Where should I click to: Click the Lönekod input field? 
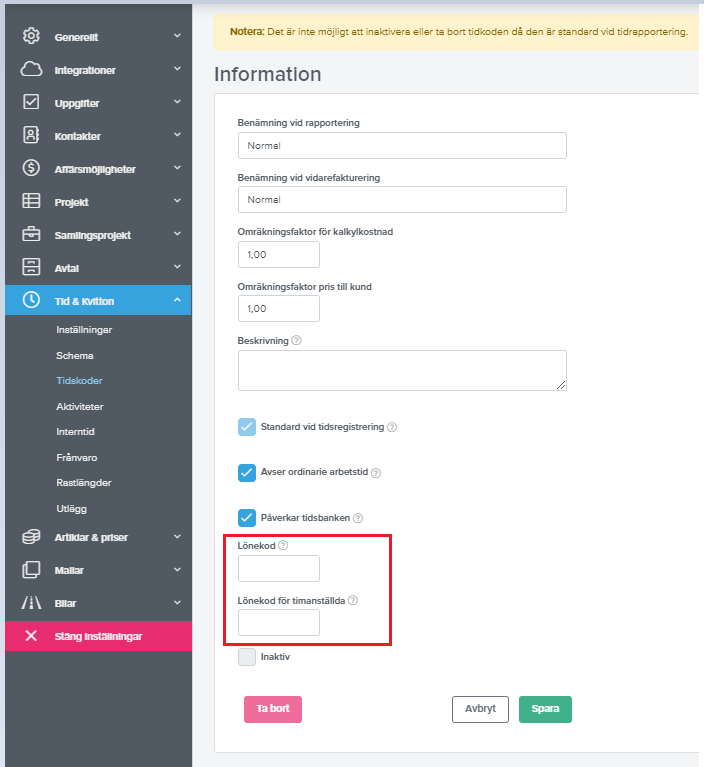279,569
